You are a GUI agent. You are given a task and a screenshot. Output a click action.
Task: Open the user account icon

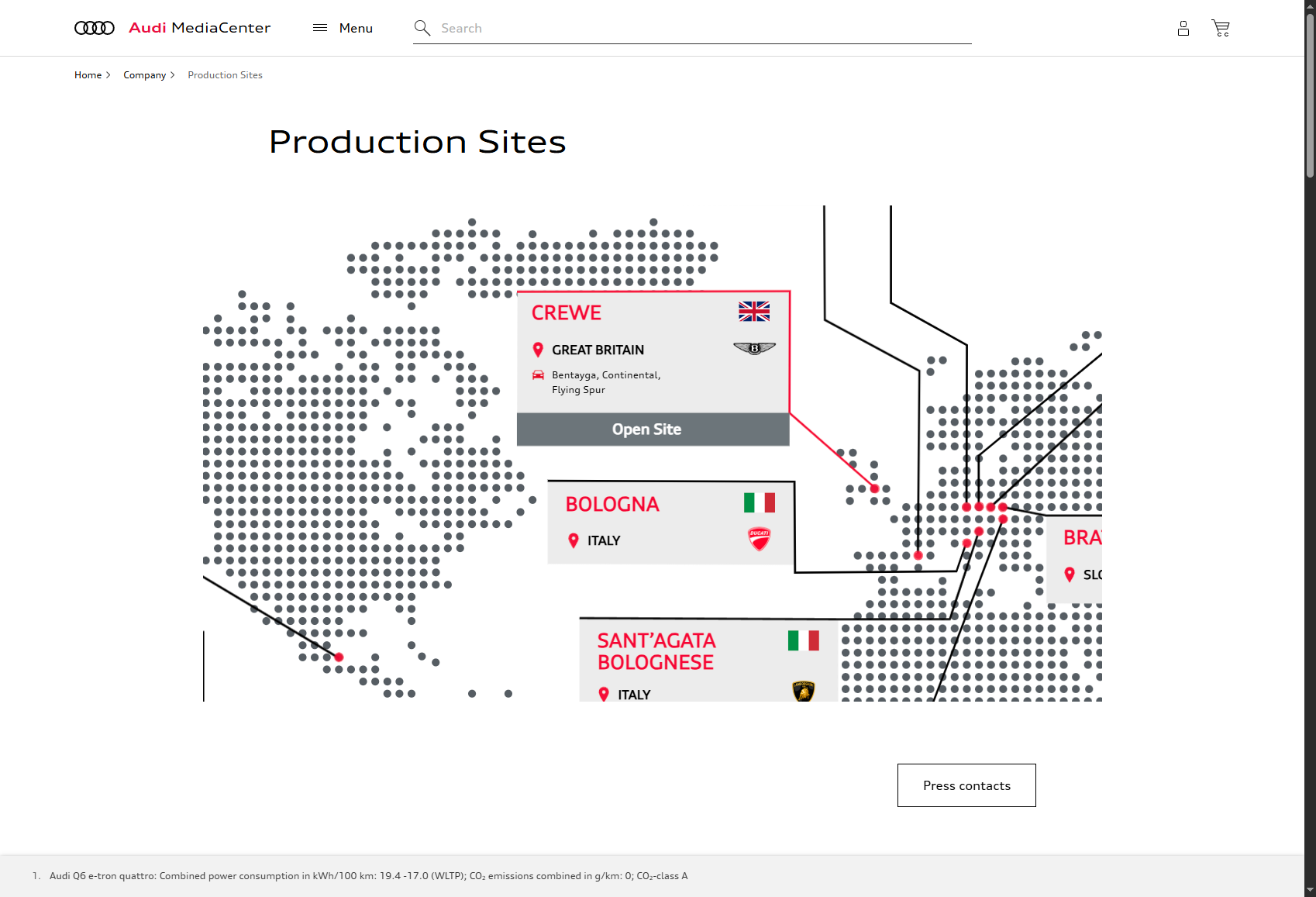pos(1183,29)
